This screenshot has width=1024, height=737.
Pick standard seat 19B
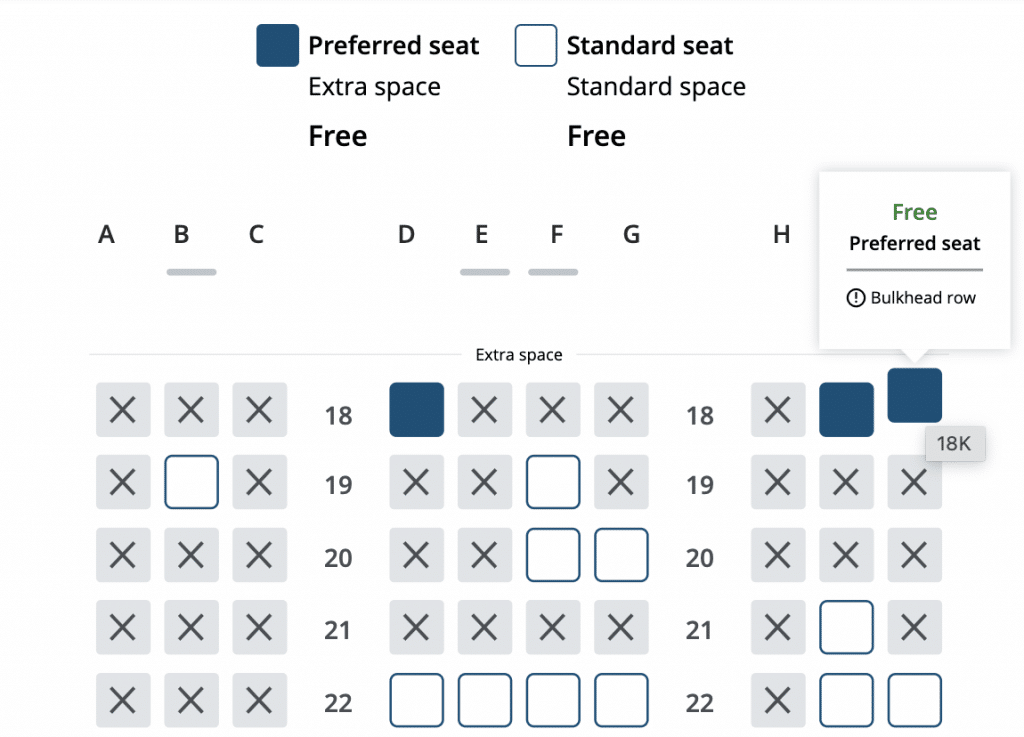pos(191,482)
